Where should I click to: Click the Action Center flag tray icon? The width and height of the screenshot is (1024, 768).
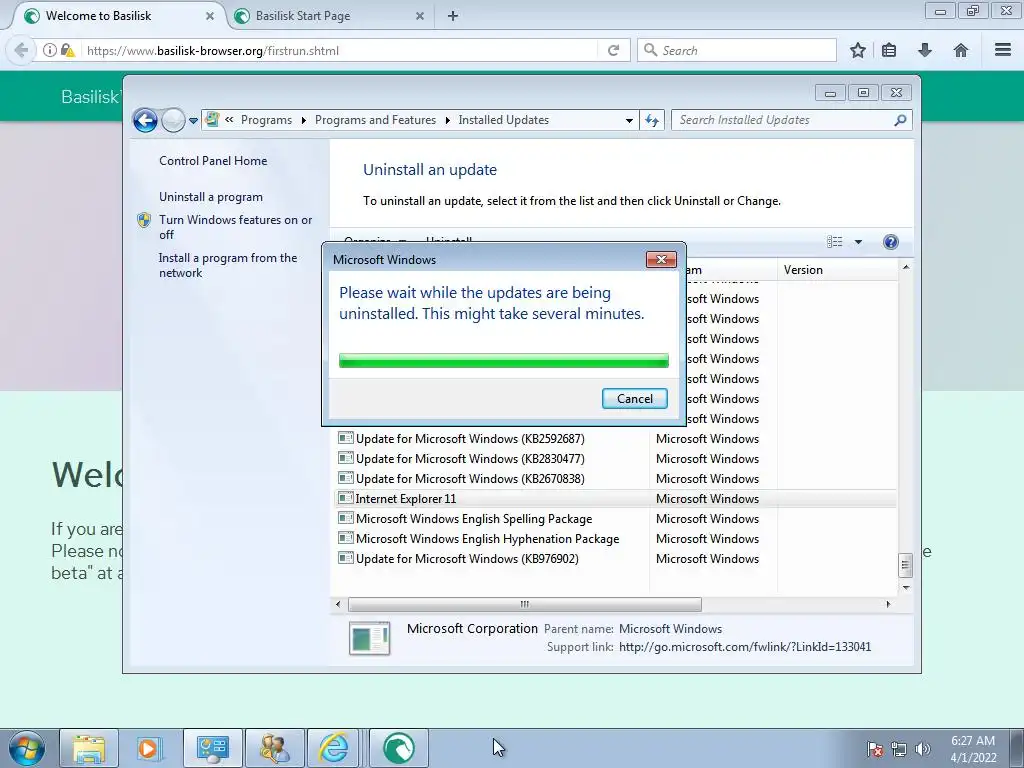coord(875,748)
